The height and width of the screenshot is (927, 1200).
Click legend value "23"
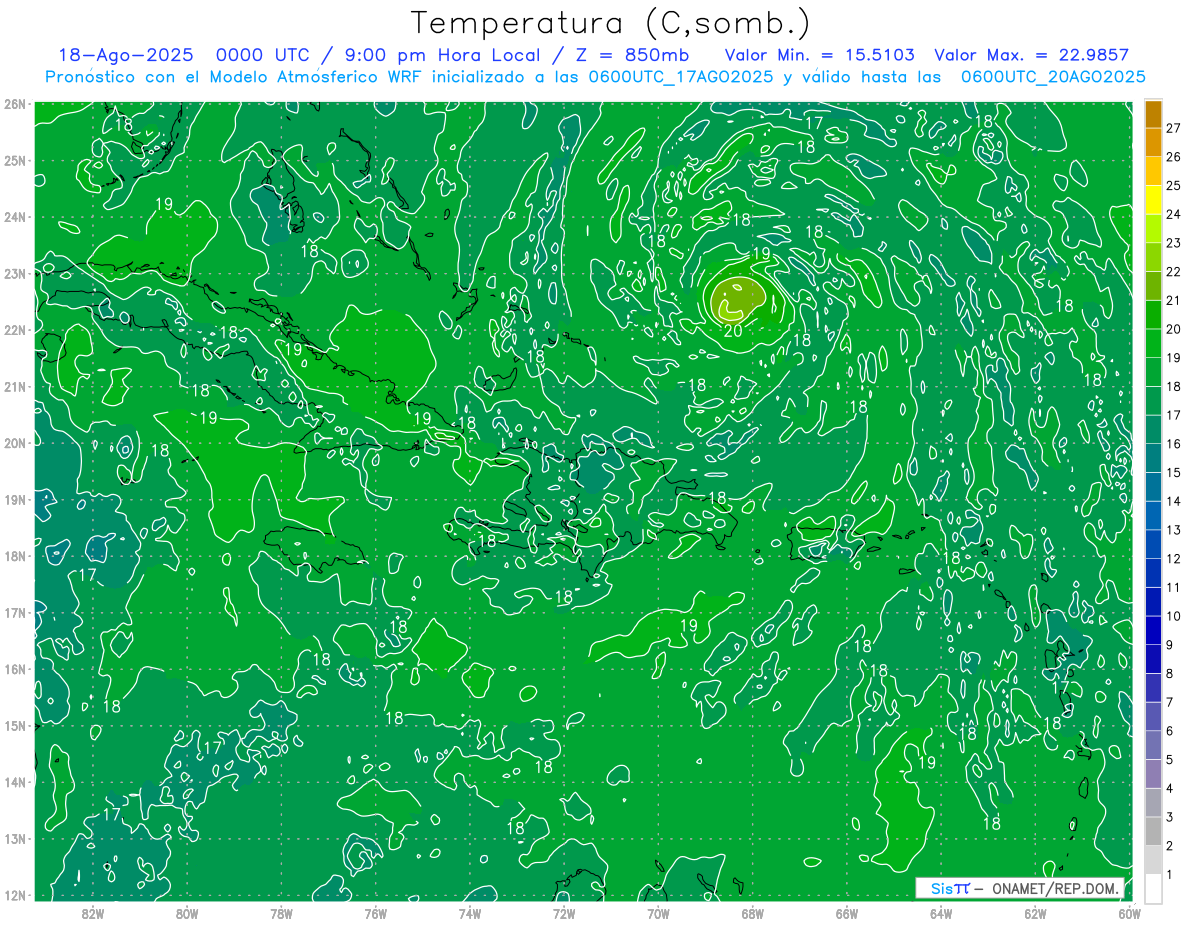coord(1174,243)
